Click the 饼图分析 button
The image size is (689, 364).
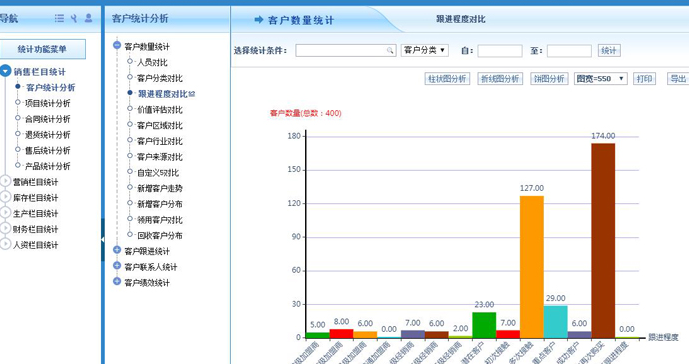[549, 79]
